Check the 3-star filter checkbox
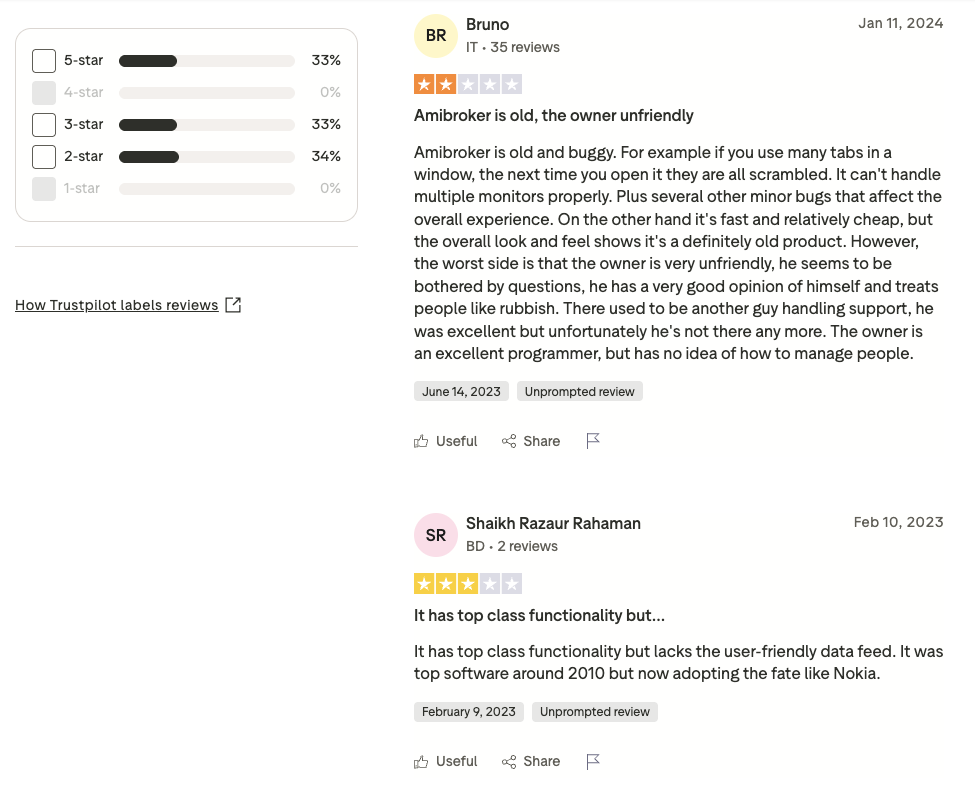The width and height of the screenshot is (975, 792). tap(44, 124)
